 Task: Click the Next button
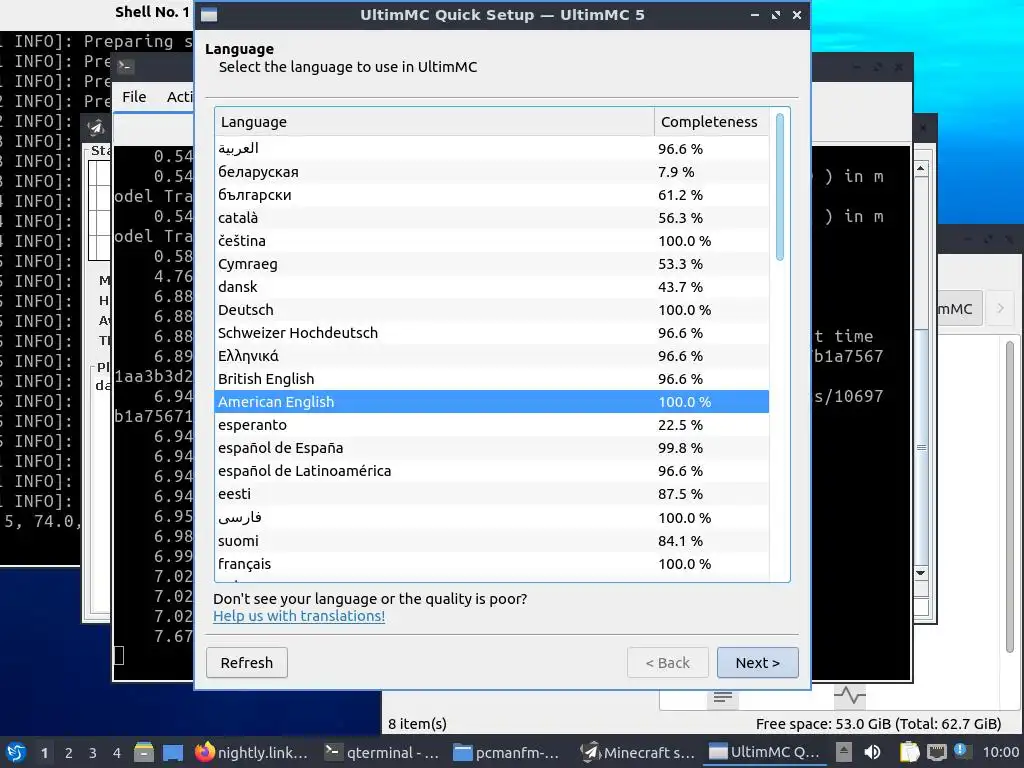758,663
